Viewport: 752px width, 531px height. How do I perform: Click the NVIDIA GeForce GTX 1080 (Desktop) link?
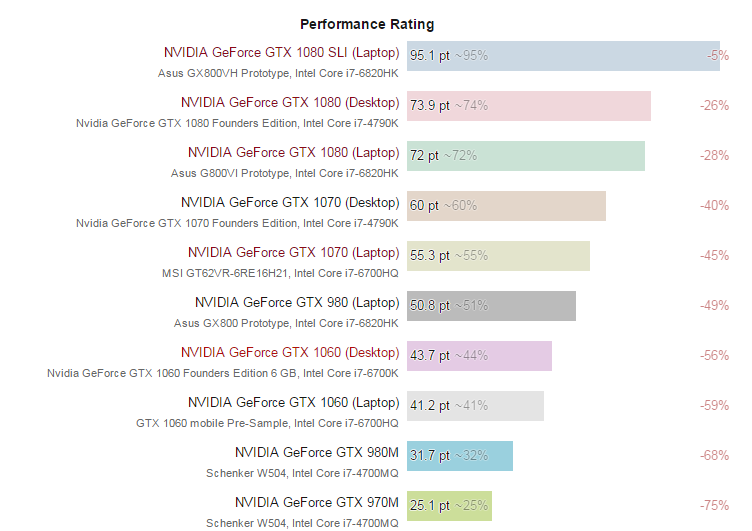[289, 103]
